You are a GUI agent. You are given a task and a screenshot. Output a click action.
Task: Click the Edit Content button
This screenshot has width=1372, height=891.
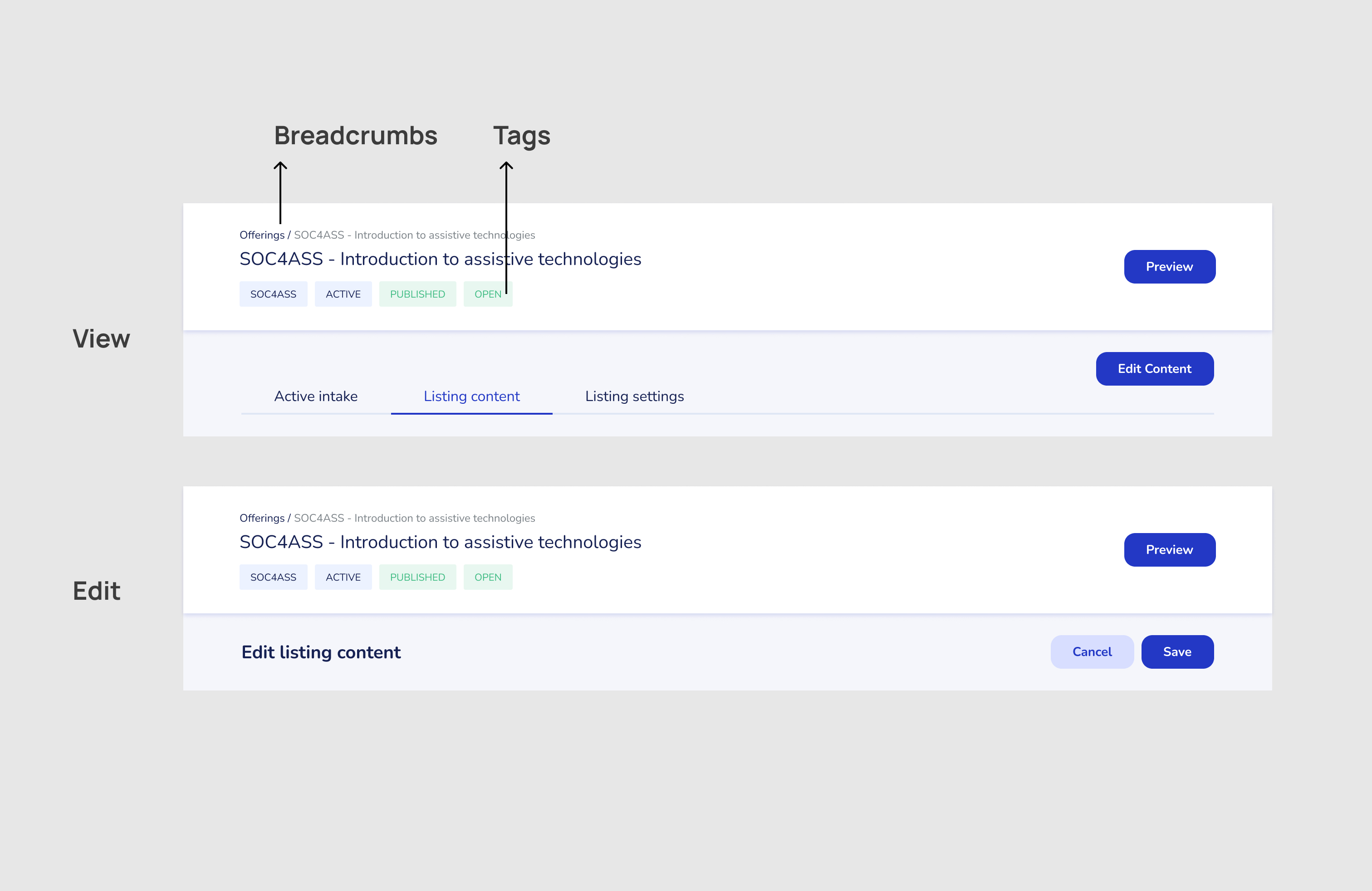coord(1154,368)
